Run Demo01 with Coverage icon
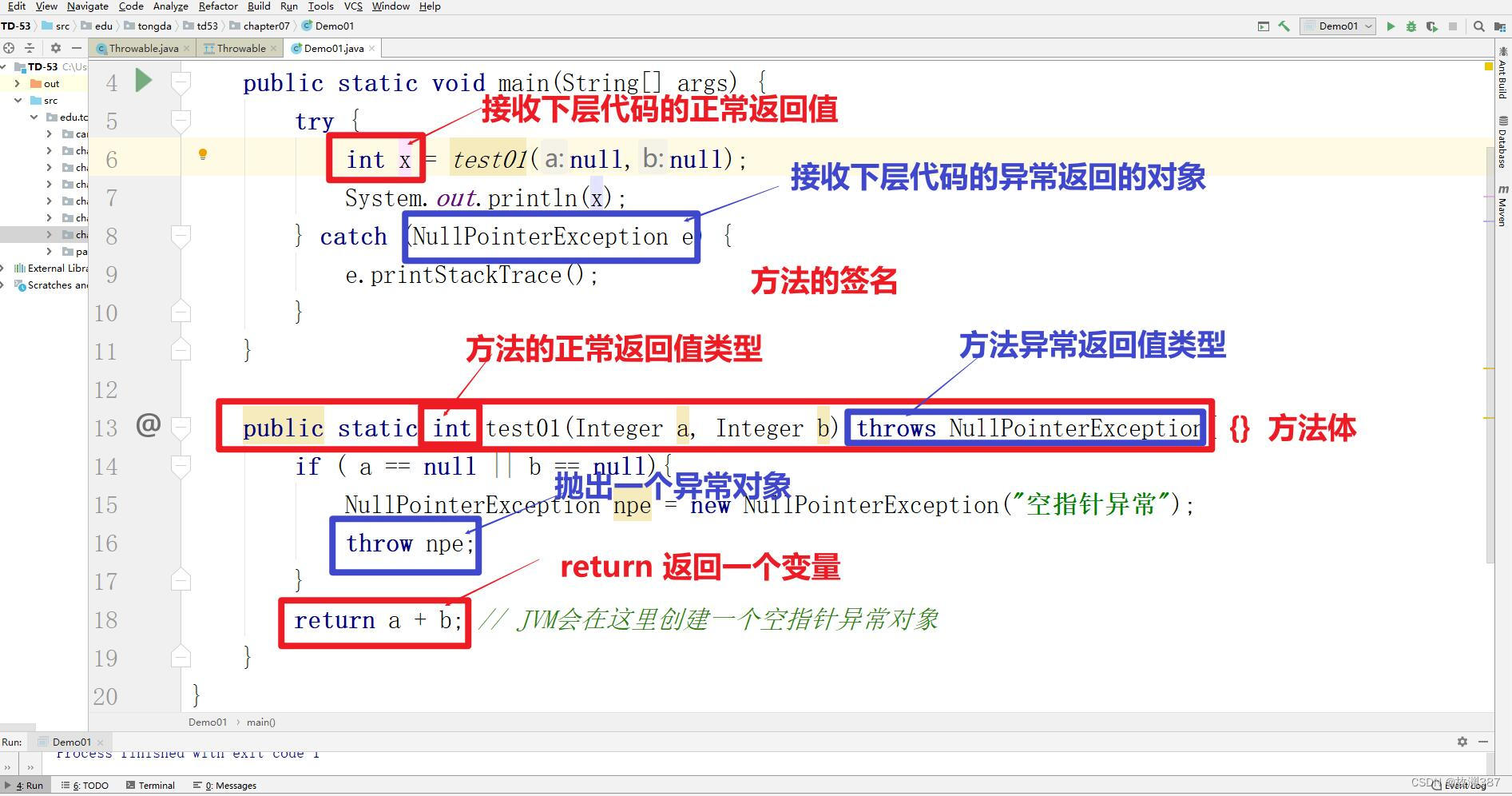Screen dimensions: 1512x796 [1432, 26]
